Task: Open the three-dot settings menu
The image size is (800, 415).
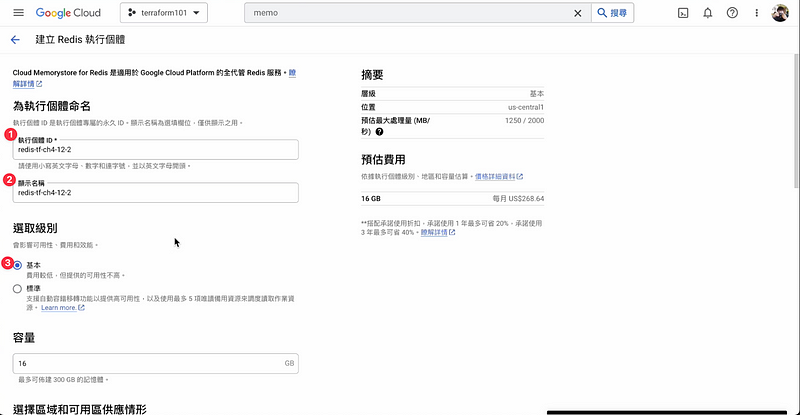Action: 757,13
